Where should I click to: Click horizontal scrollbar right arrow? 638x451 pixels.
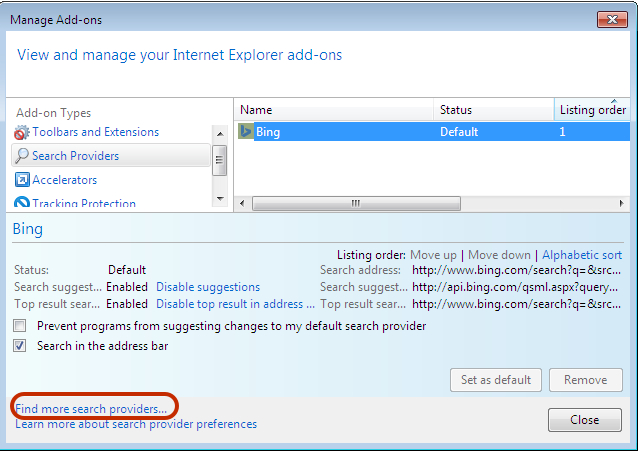621,203
